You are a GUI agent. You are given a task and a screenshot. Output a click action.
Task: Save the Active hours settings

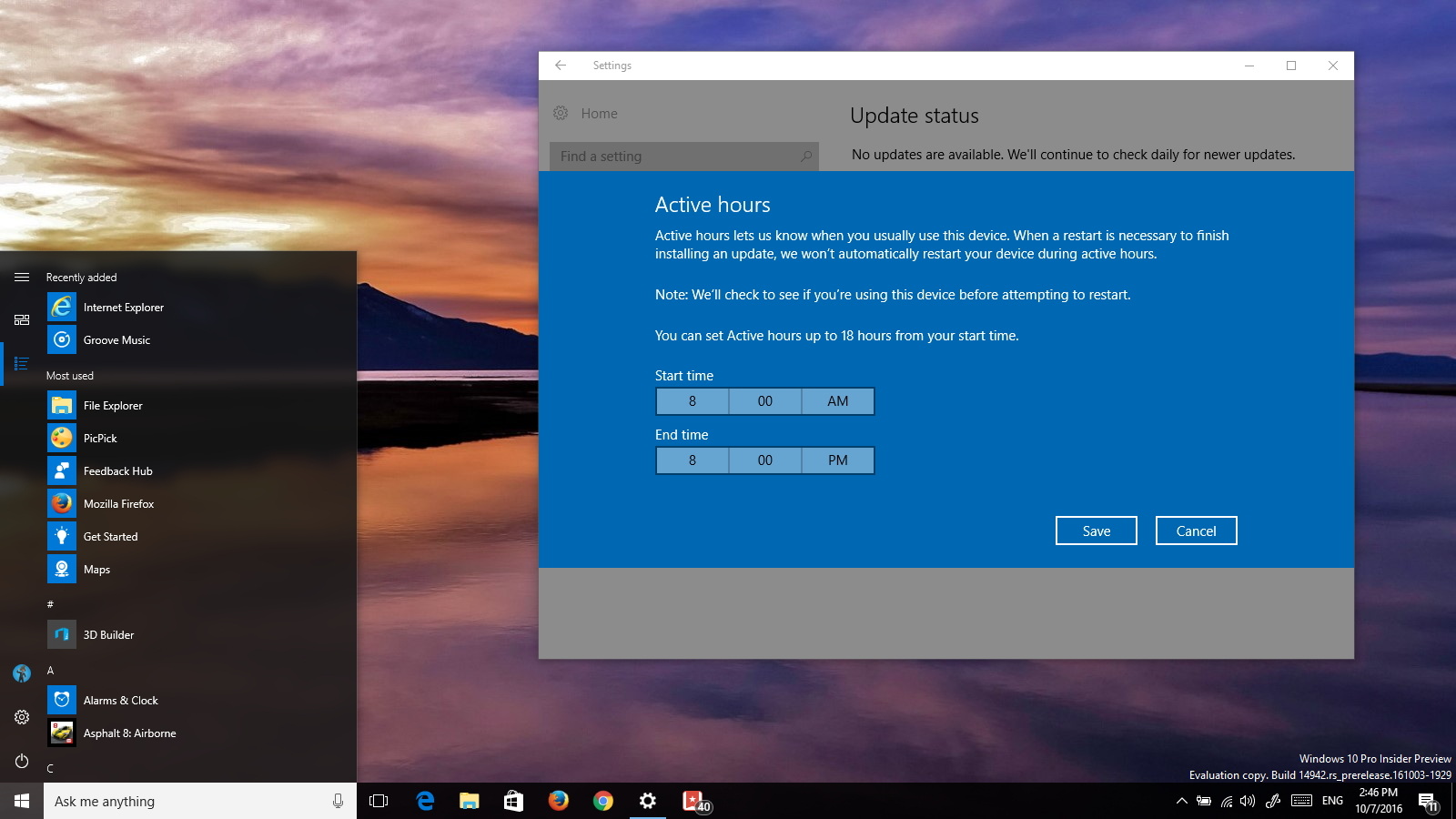click(x=1096, y=531)
